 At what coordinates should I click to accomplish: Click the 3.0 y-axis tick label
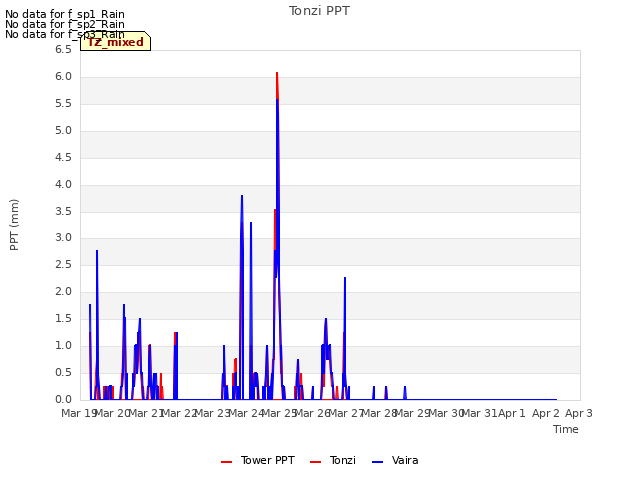(x=63, y=238)
